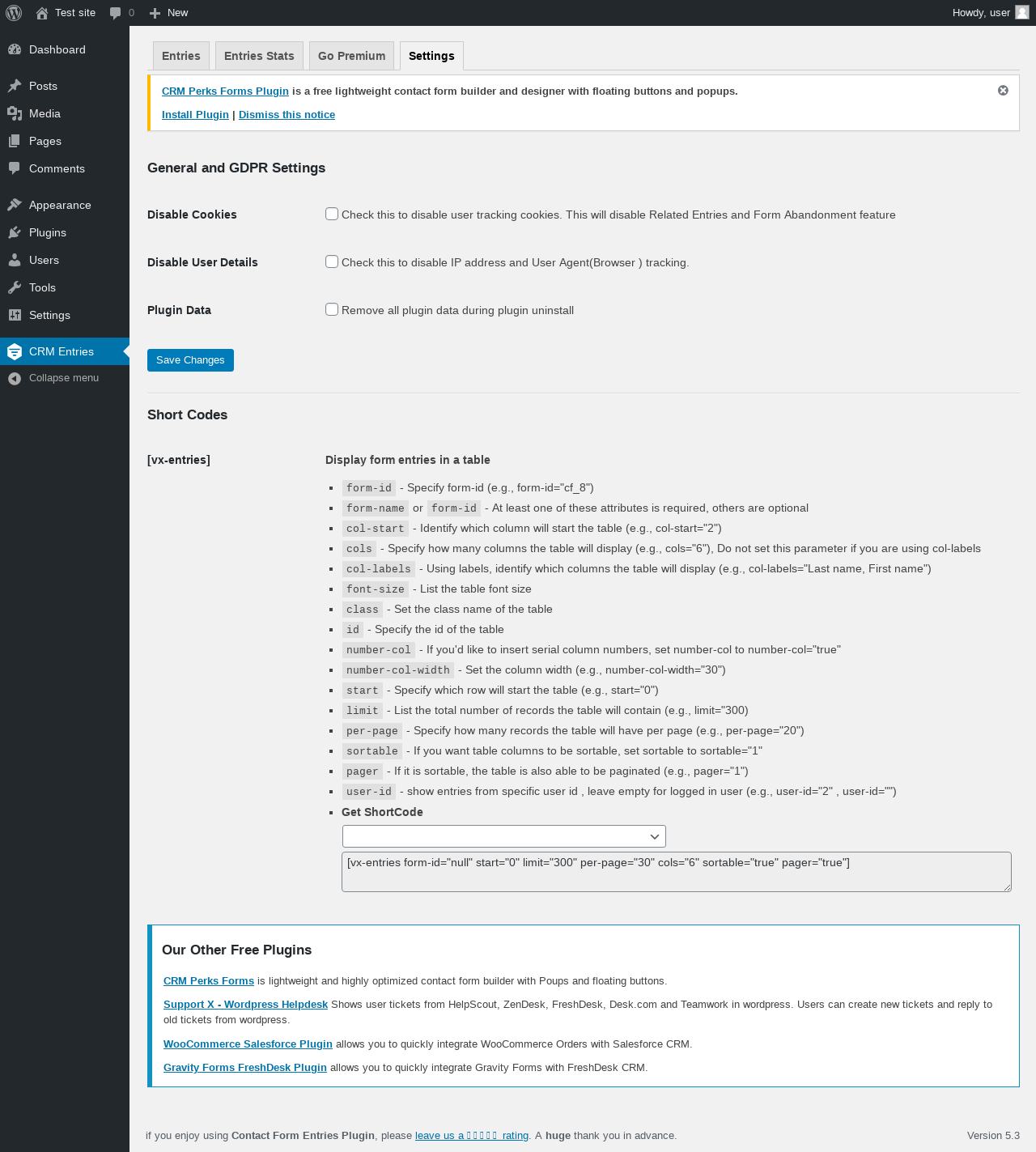Open comments bubble in admin bar
This screenshot has width=1036, height=1152.
(x=116, y=13)
